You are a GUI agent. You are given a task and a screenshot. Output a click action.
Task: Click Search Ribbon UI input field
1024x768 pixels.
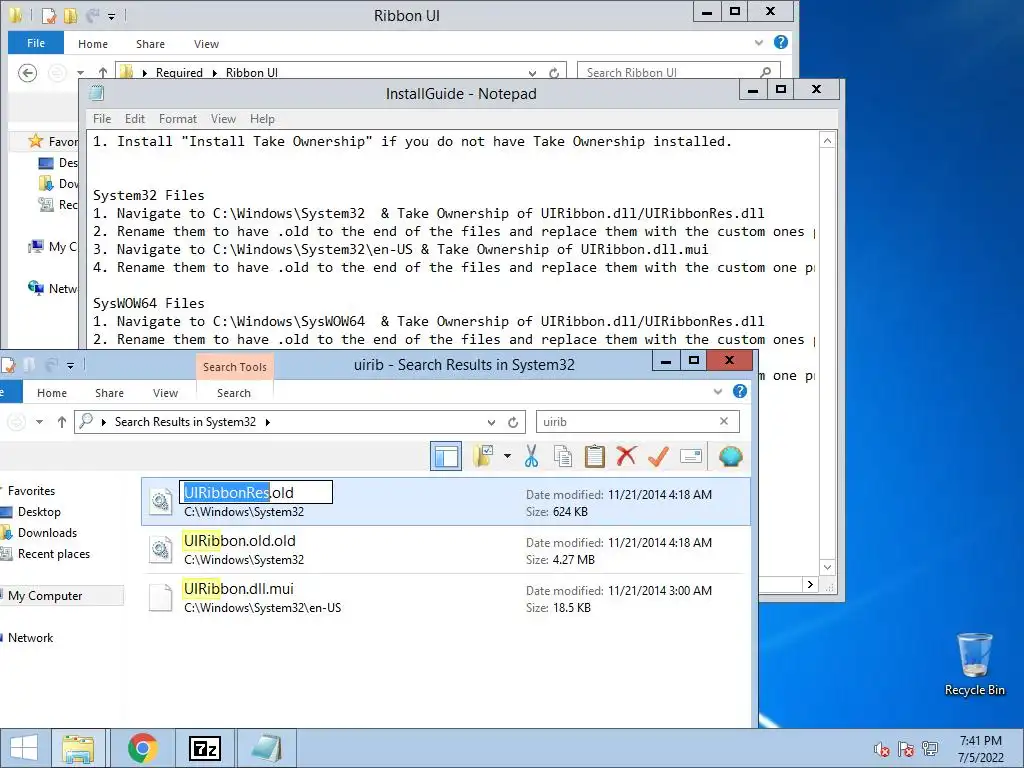(670, 72)
